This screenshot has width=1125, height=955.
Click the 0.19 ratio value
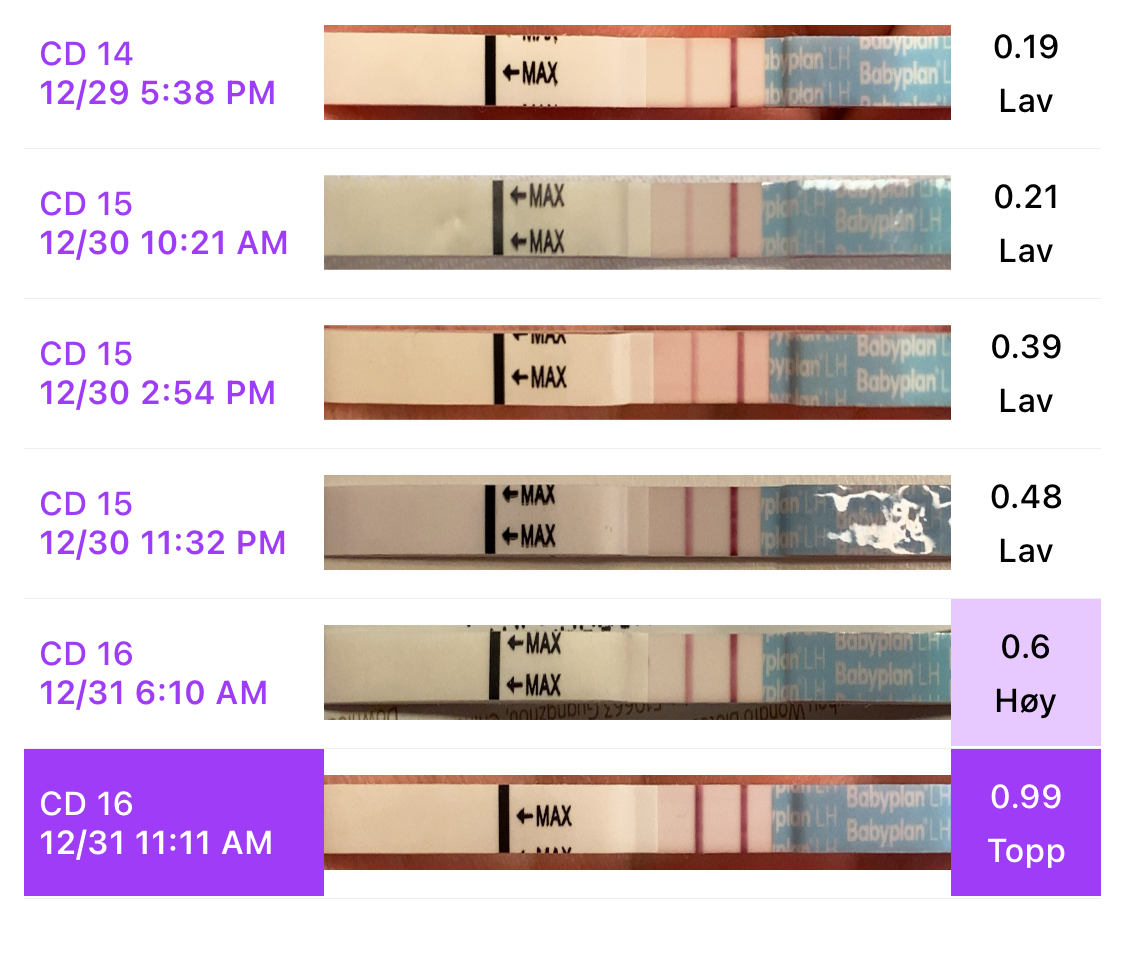click(1026, 47)
